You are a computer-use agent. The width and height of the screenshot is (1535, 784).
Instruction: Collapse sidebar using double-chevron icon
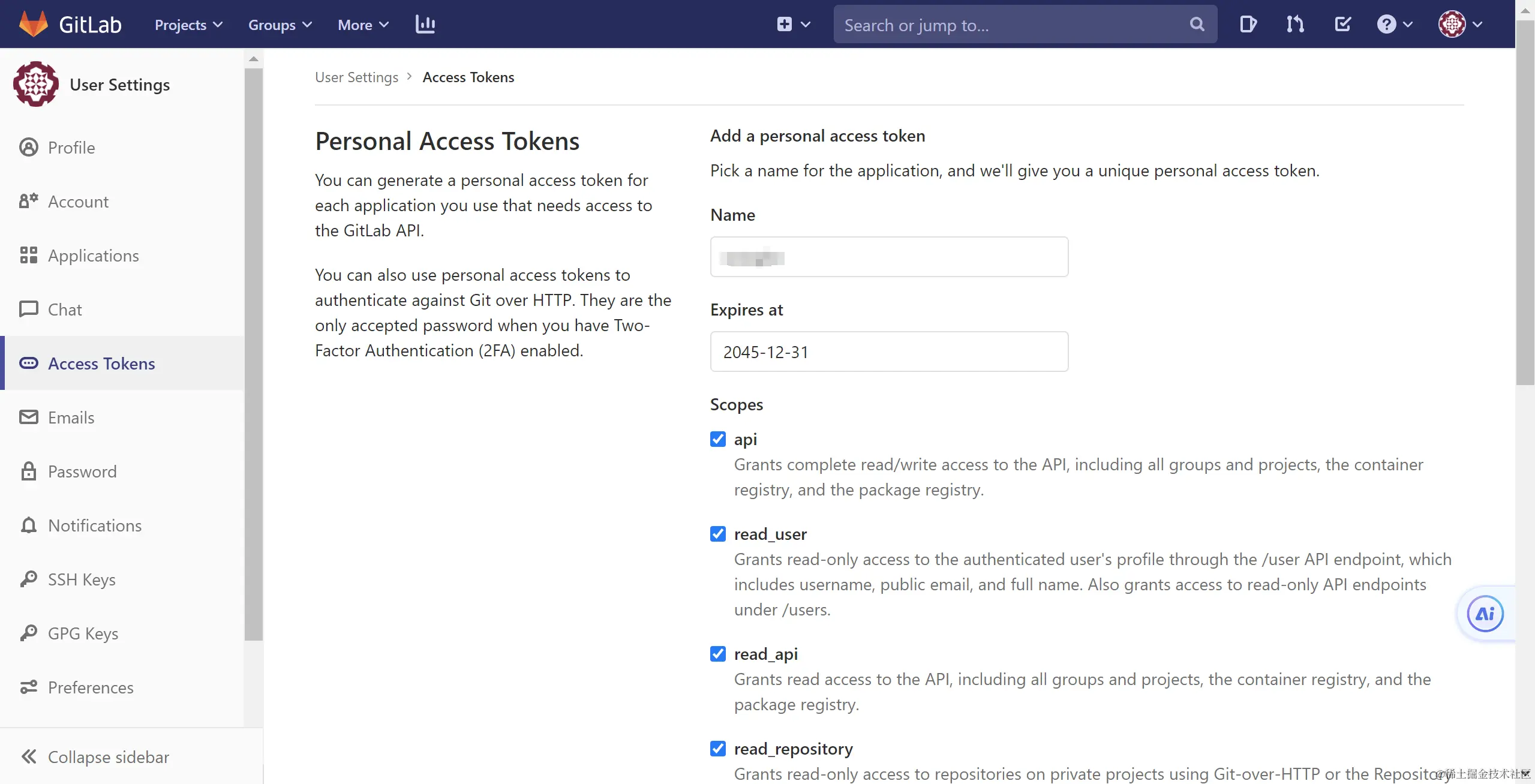click(29, 756)
